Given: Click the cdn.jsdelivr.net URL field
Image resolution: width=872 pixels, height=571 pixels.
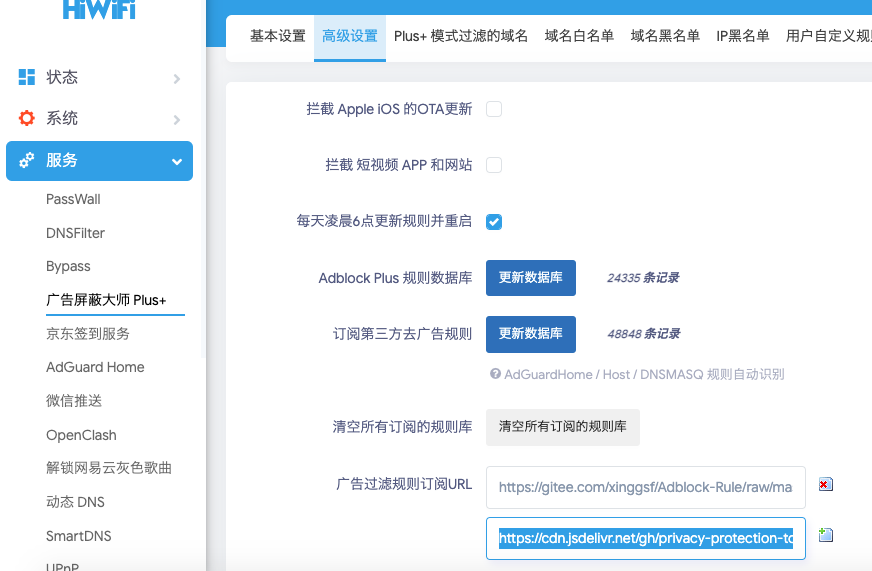Looking at the screenshot, I should tap(646, 538).
